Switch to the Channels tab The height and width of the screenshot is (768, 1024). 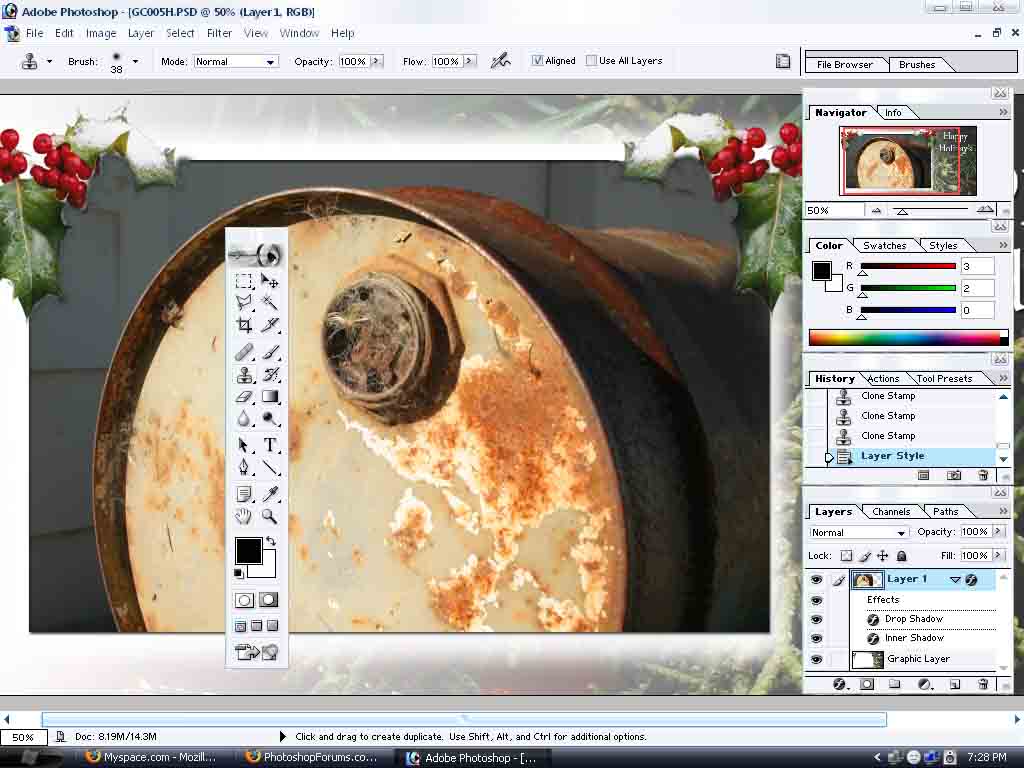(x=891, y=512)
